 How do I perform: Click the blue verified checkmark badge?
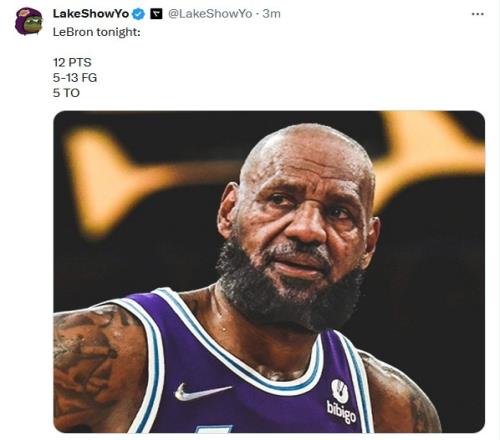[x=139, y=14]
